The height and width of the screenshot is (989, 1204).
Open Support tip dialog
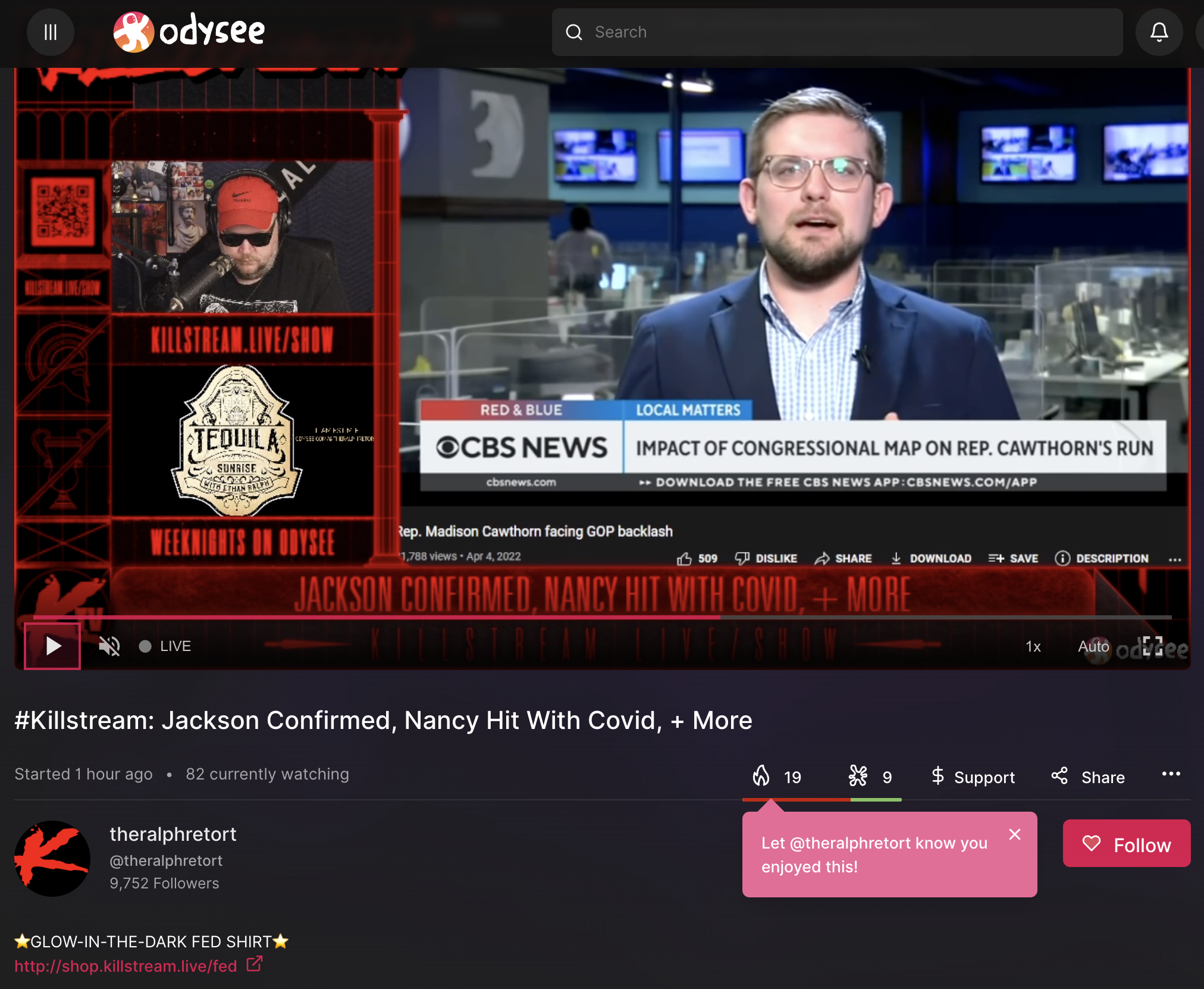pos(973,777)
